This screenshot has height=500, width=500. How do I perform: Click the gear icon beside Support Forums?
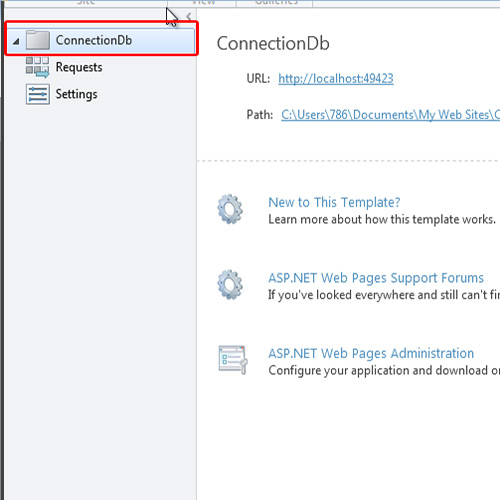[x=230, y=284]
